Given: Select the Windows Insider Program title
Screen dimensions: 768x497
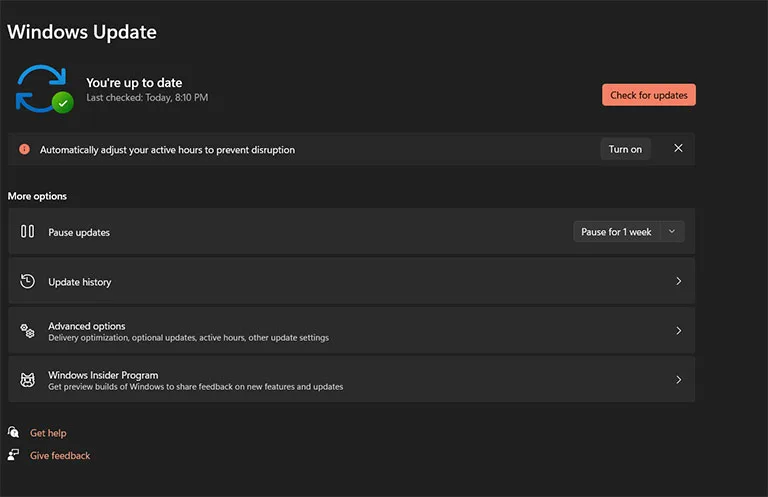Looking at the screenshot, I should 103,375.
